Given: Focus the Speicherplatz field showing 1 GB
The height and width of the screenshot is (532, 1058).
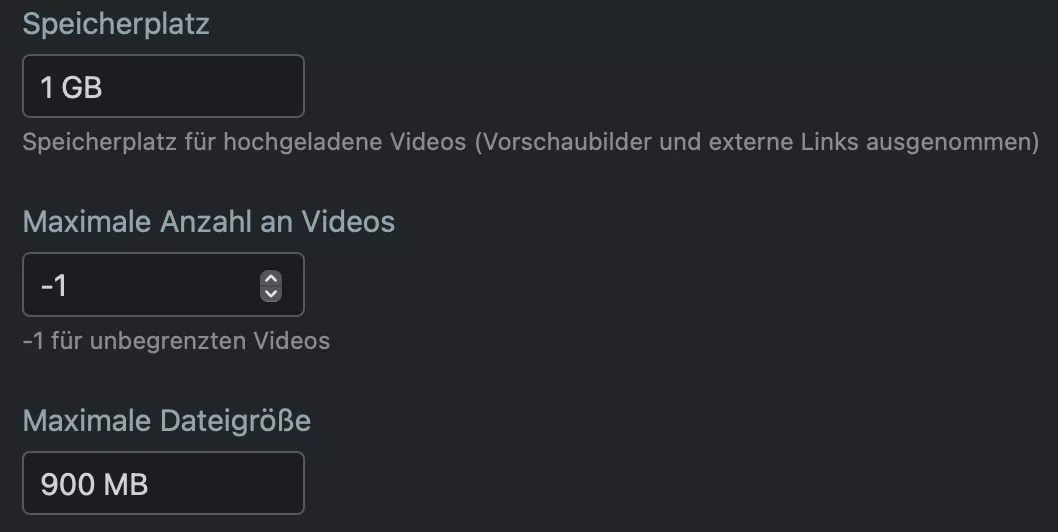Looking at the screenshot, I should coord(163,86).
